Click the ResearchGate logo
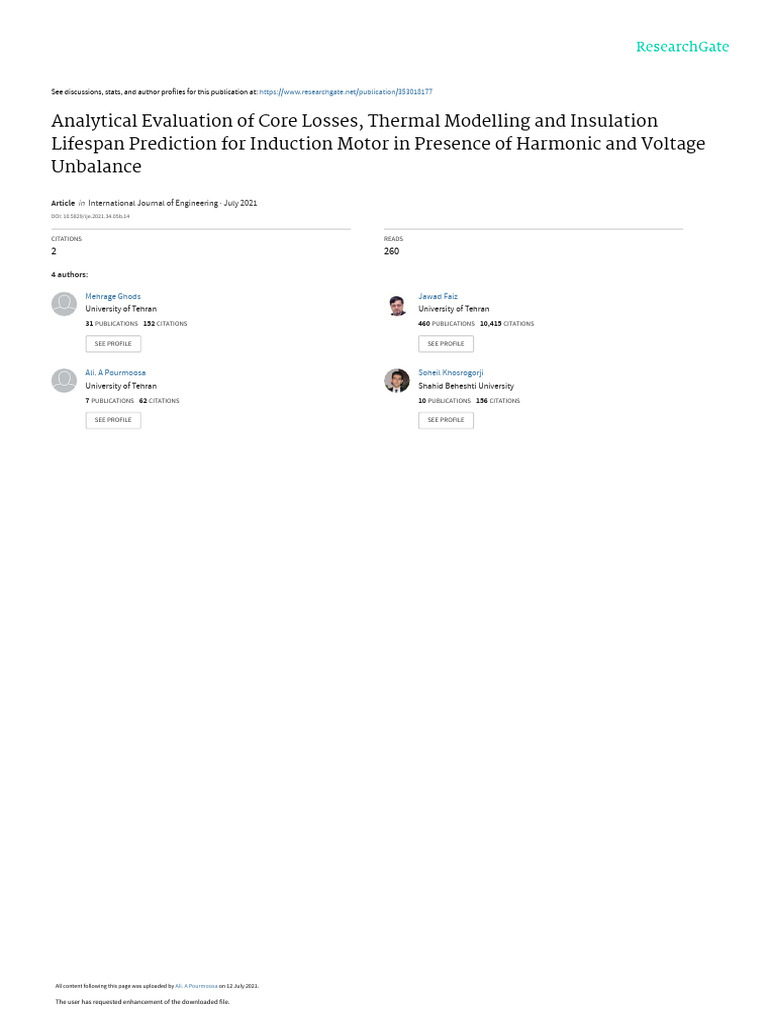Viewport: 768px width, 1024px height. [682, 47]
